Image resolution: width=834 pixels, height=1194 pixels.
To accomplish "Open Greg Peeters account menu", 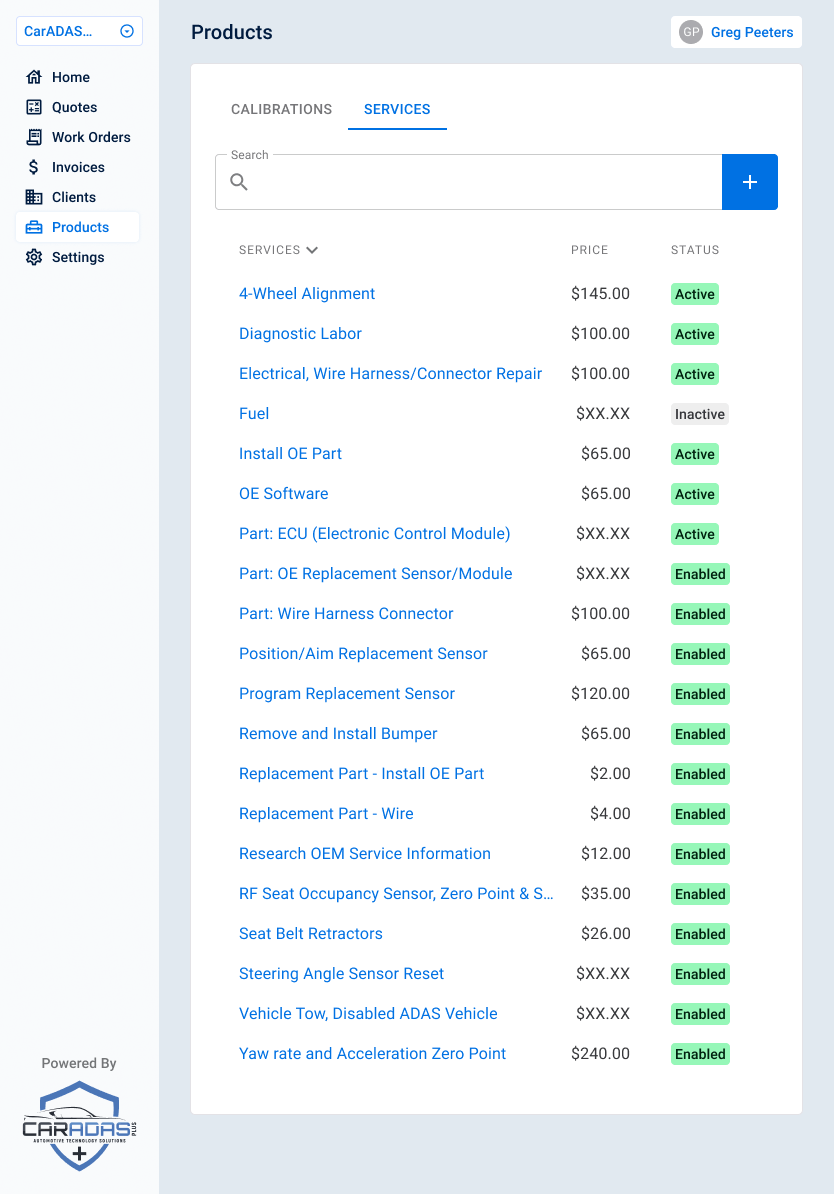I will click(751, 32).
